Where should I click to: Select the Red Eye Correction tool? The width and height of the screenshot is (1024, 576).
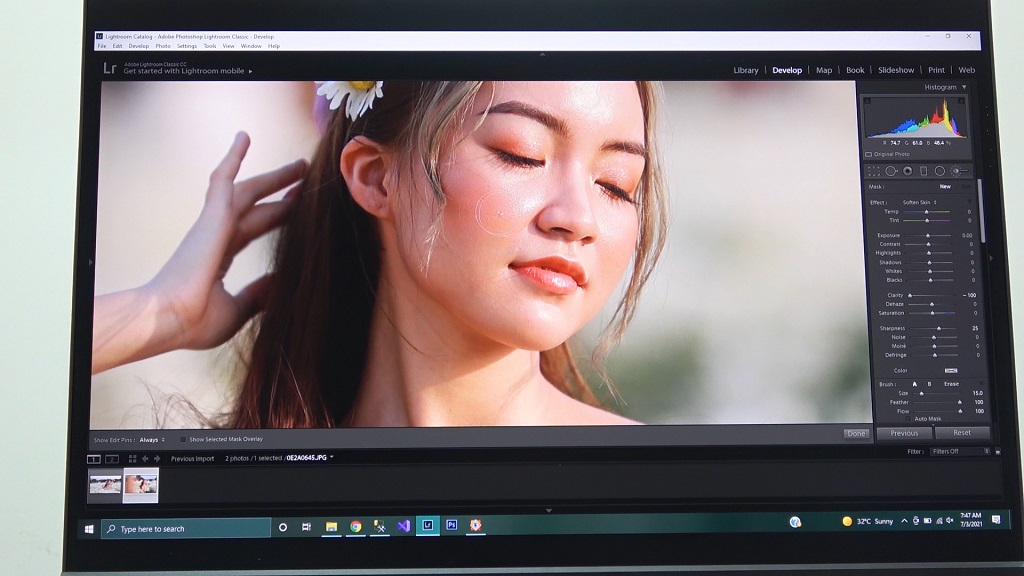908,171
